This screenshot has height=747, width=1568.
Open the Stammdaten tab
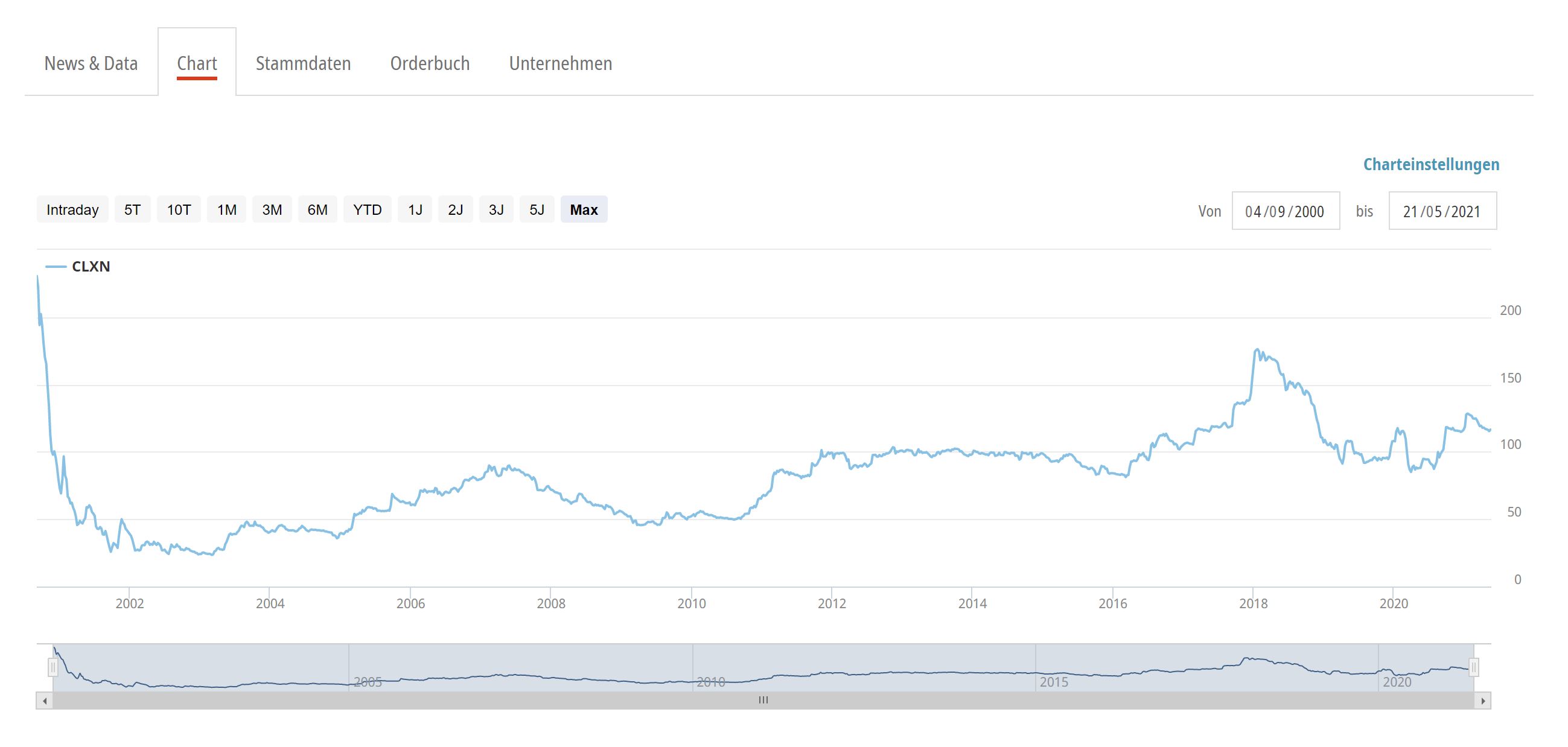point(303,63)
